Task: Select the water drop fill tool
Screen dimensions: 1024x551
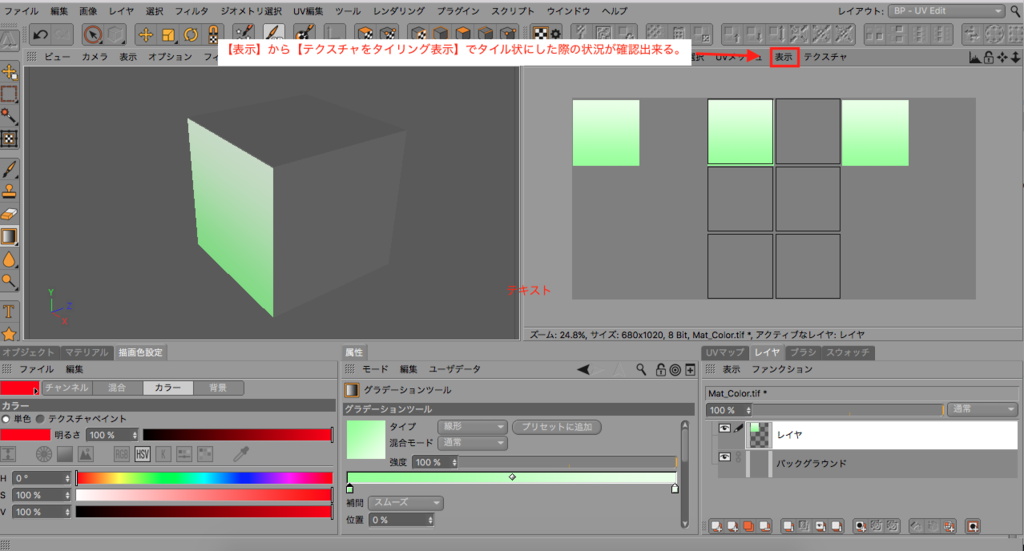Action: [x=9, y=259]
